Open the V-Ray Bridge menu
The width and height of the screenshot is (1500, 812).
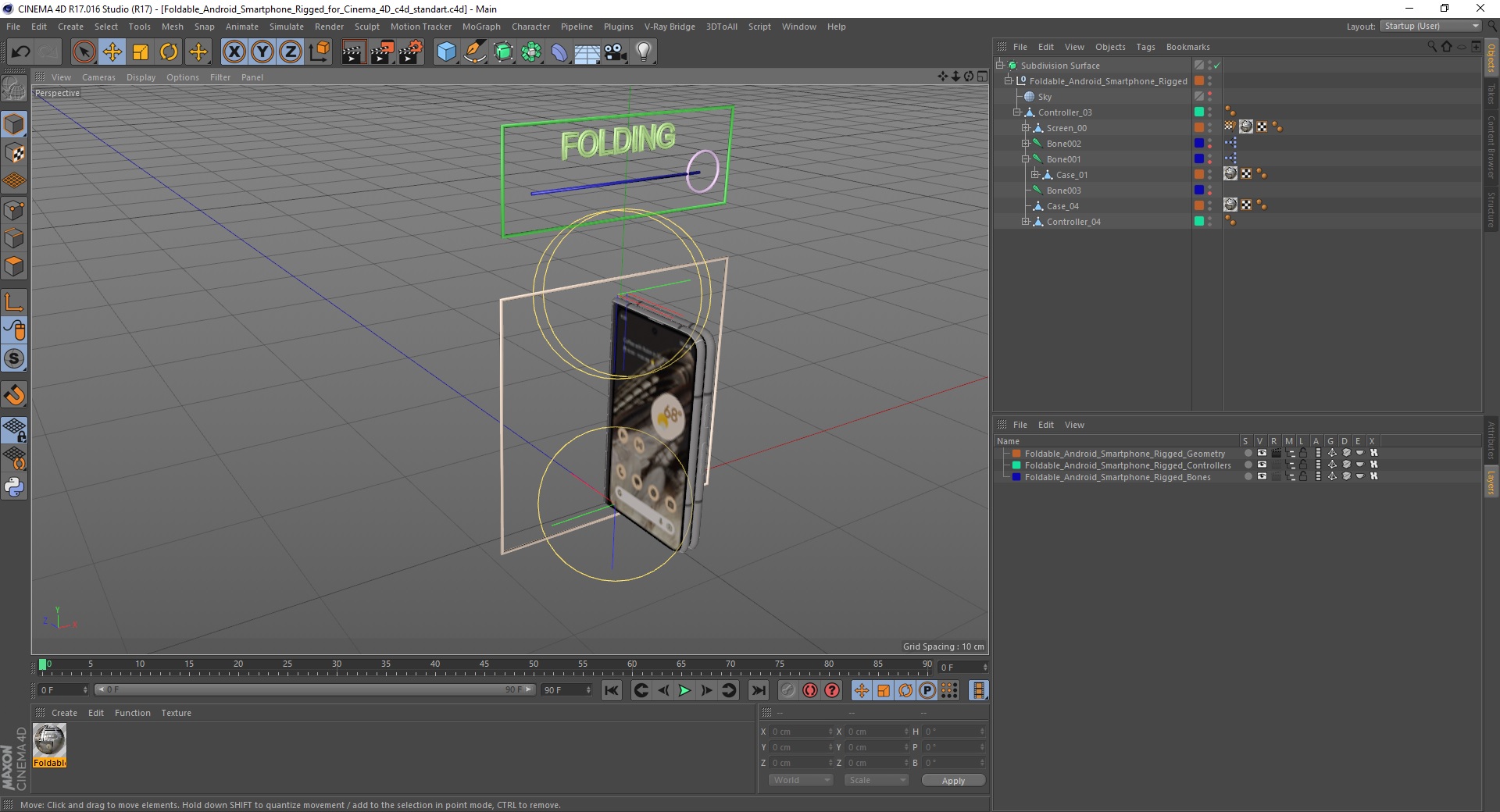point(670,27)
